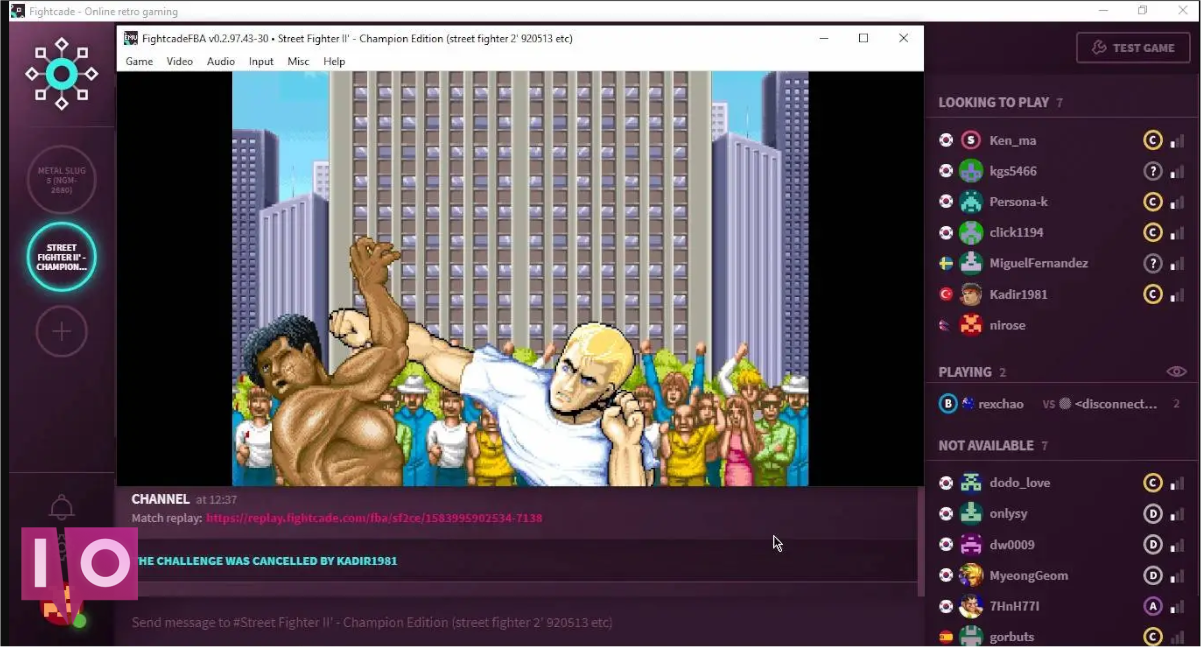The height and width of the screenshot is (647, 1201).
Task: Select player name dodo_love in list
Action: (1020, 483)
